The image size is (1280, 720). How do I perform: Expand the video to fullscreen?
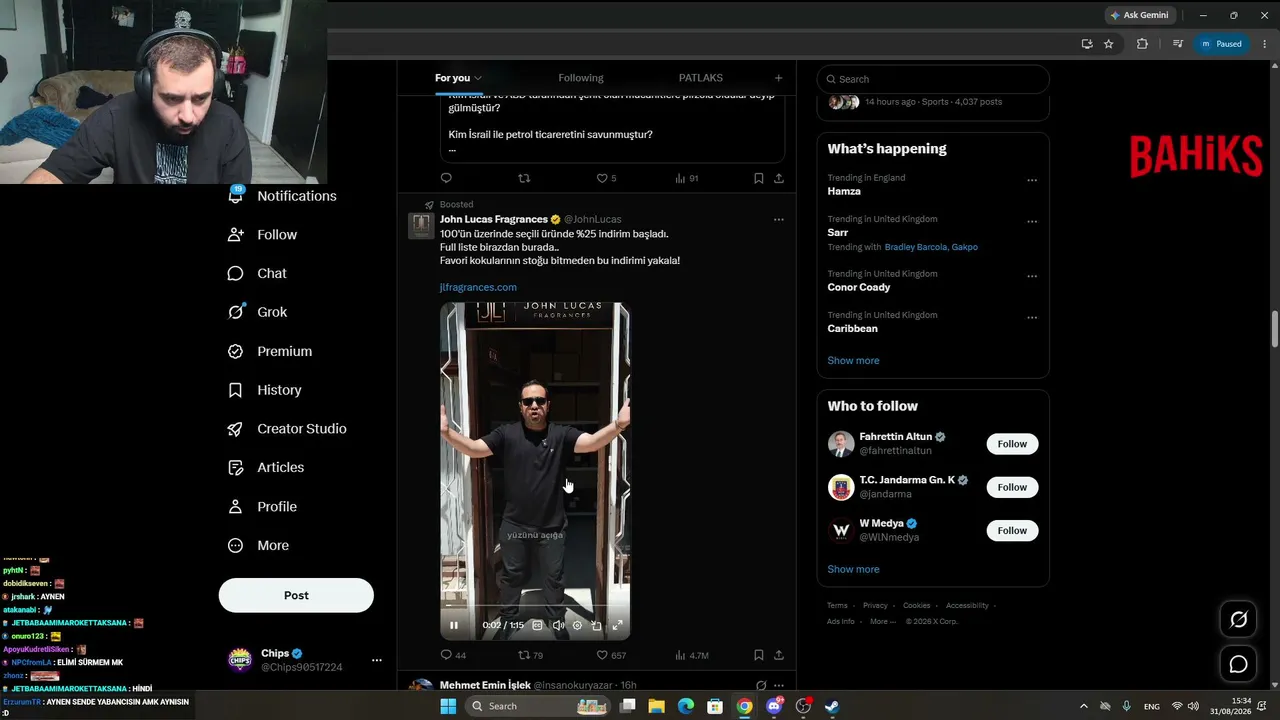click(617, 625)
